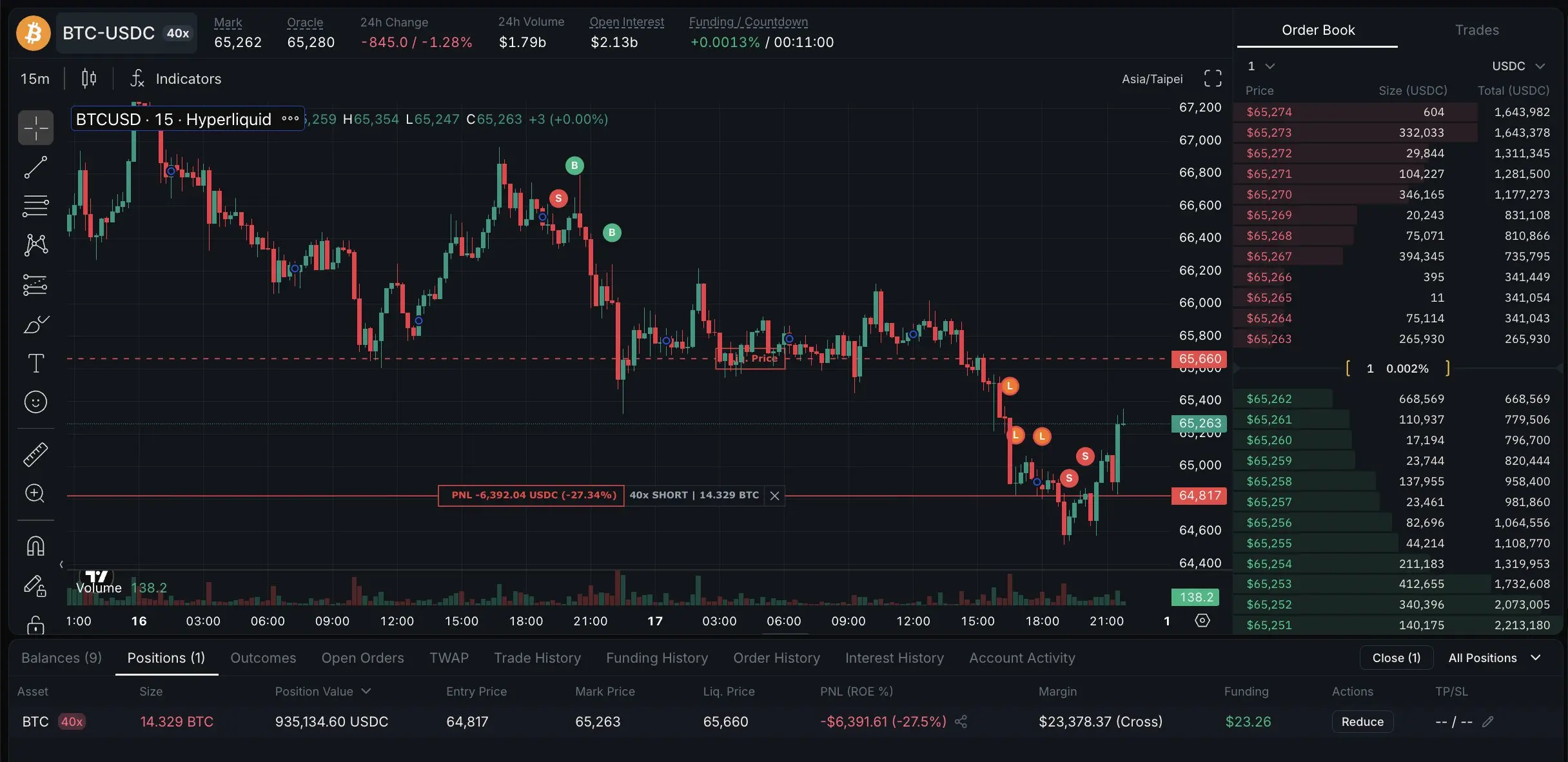Screen dimensions: 1568x762
Task: Switch to the Trades tab
Action: tap(1476, 30)
